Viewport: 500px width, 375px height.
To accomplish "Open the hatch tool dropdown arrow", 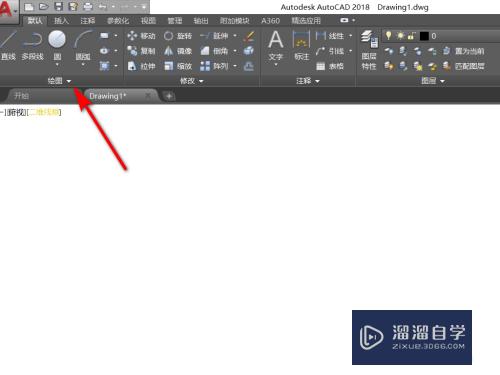I will click(116, 66).
